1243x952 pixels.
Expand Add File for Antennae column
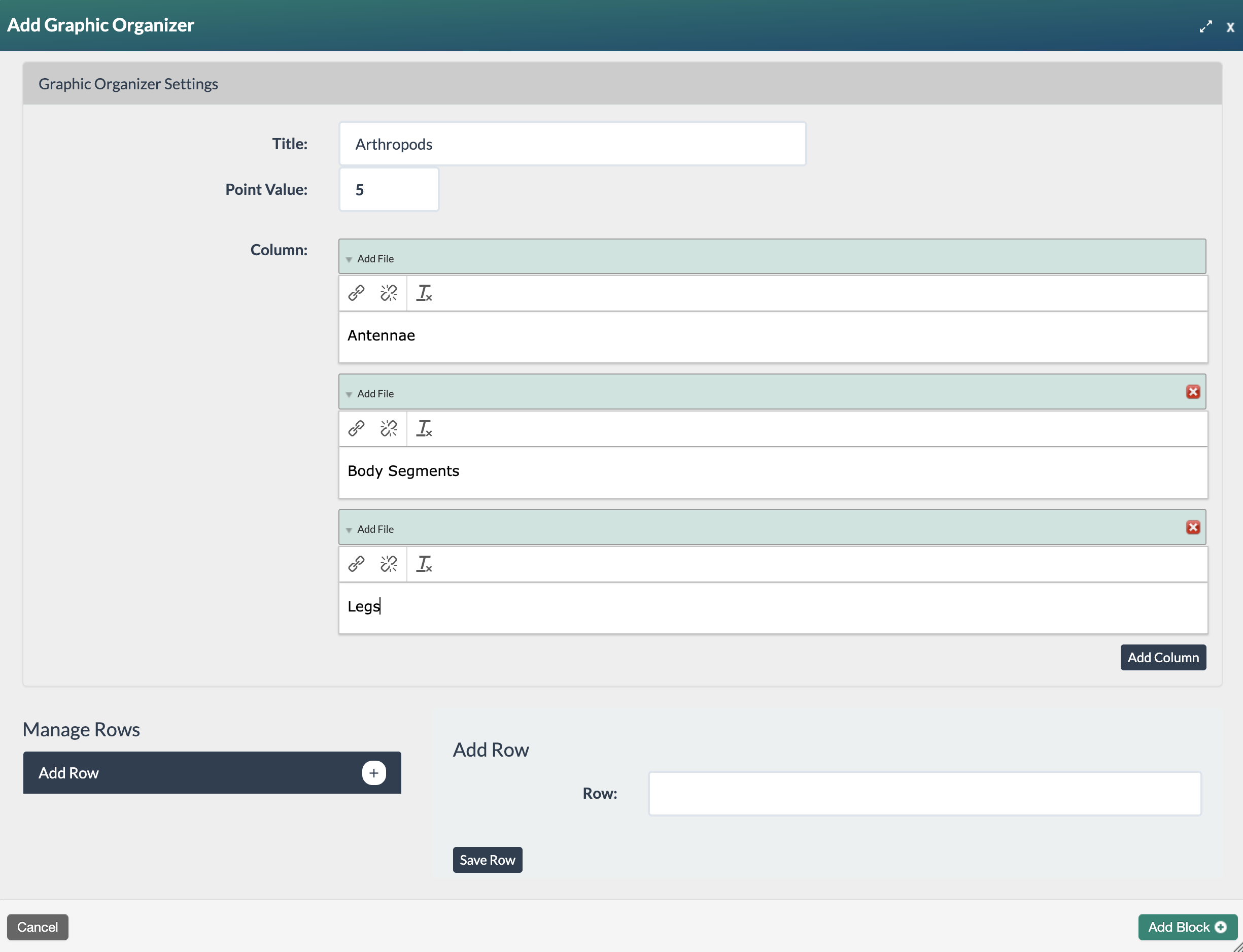coord(370,258)
